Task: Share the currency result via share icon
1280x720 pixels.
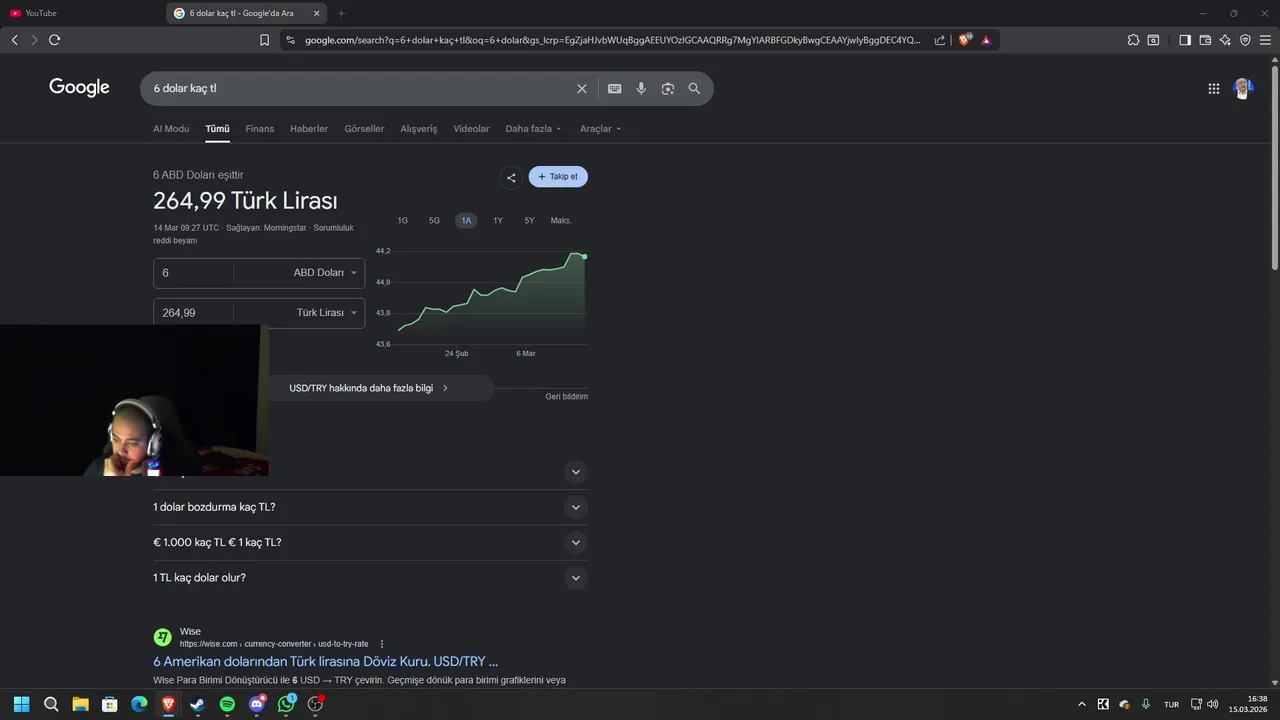Action: point(511,178)
